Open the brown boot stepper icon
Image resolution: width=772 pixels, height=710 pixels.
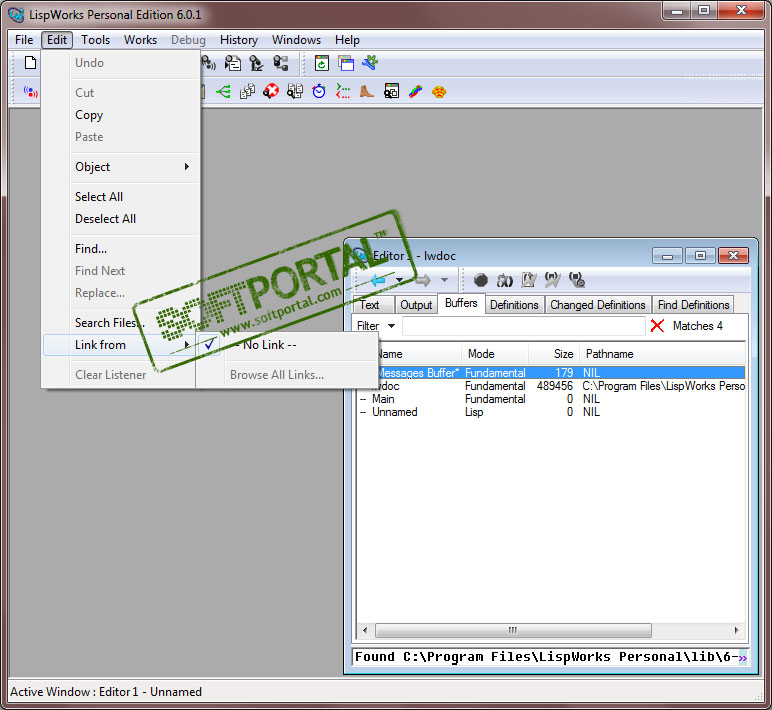click(367, 91)
